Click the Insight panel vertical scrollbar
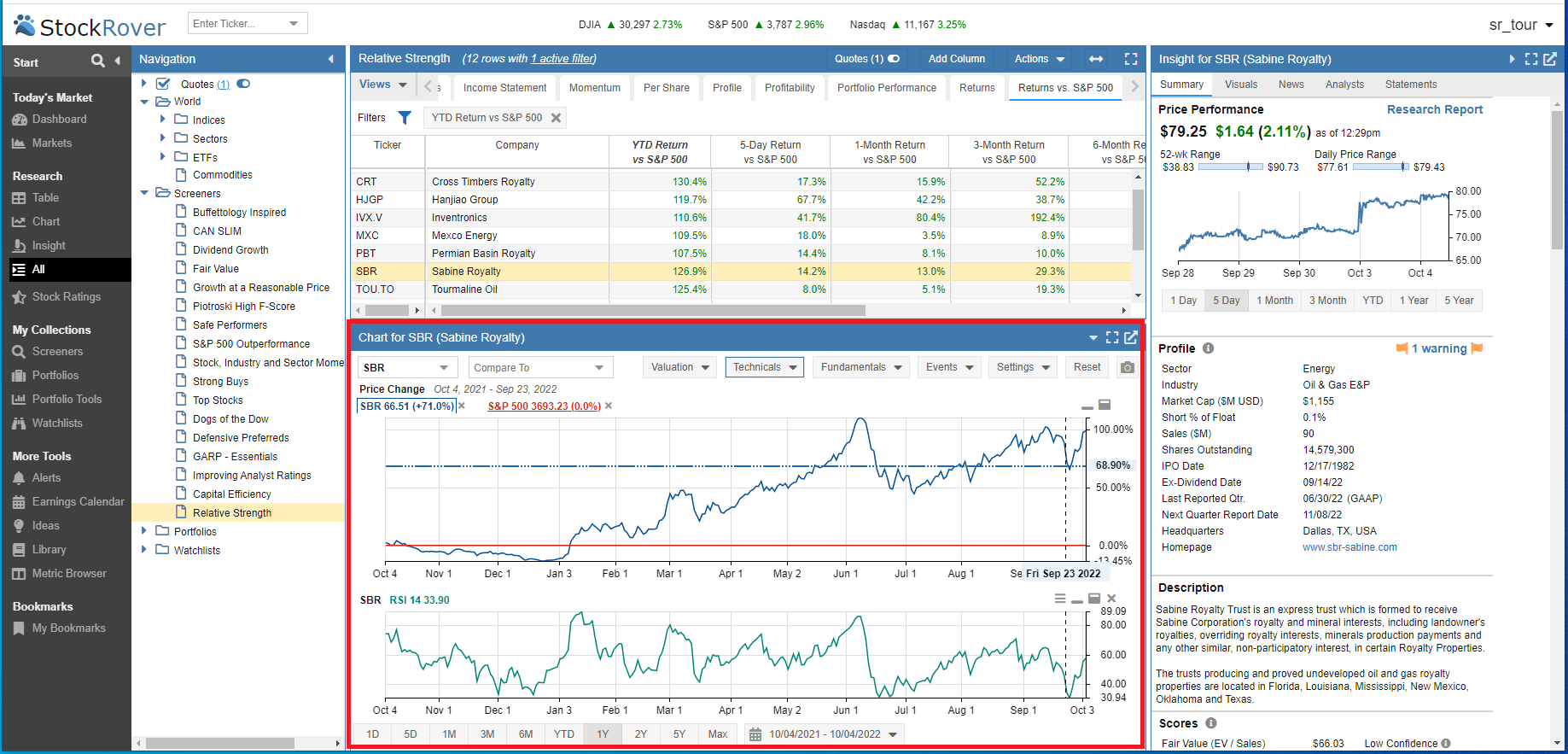1568x754 pixels. click(x=1558, y=182)
